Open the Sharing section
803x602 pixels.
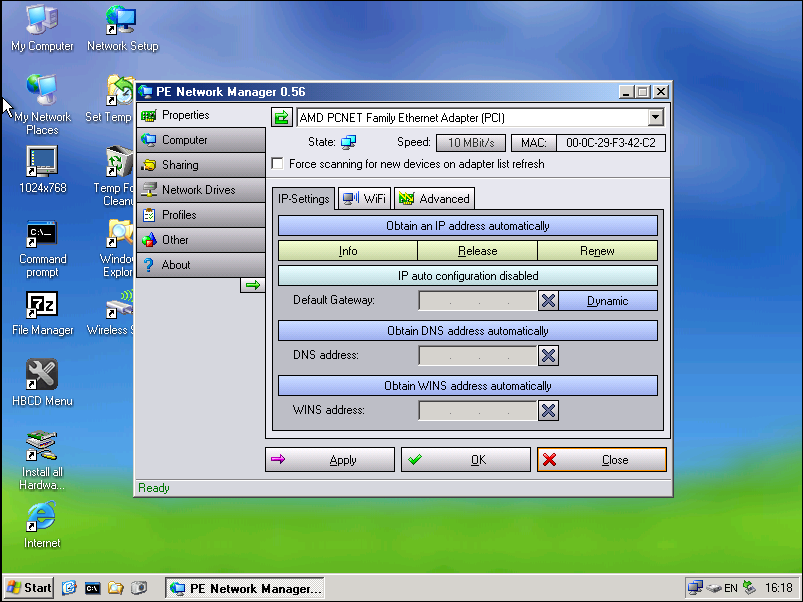pyautogui.click(x=201, y=165)
